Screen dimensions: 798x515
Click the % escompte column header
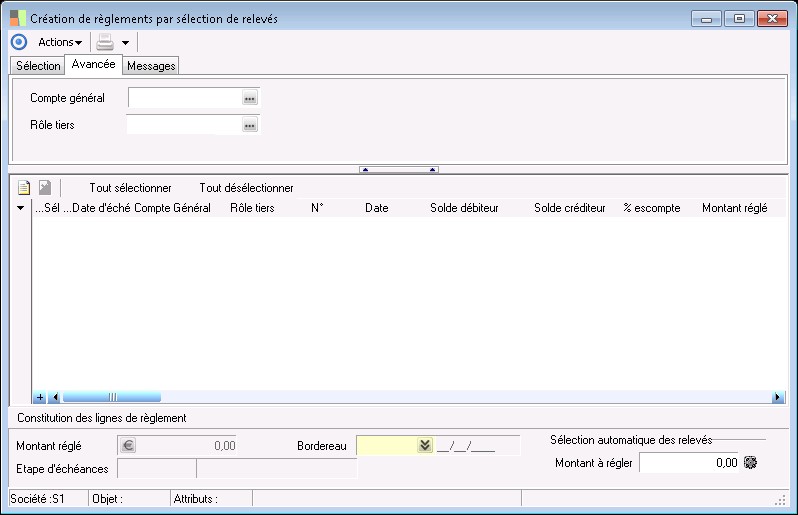(x=652, y=208)
